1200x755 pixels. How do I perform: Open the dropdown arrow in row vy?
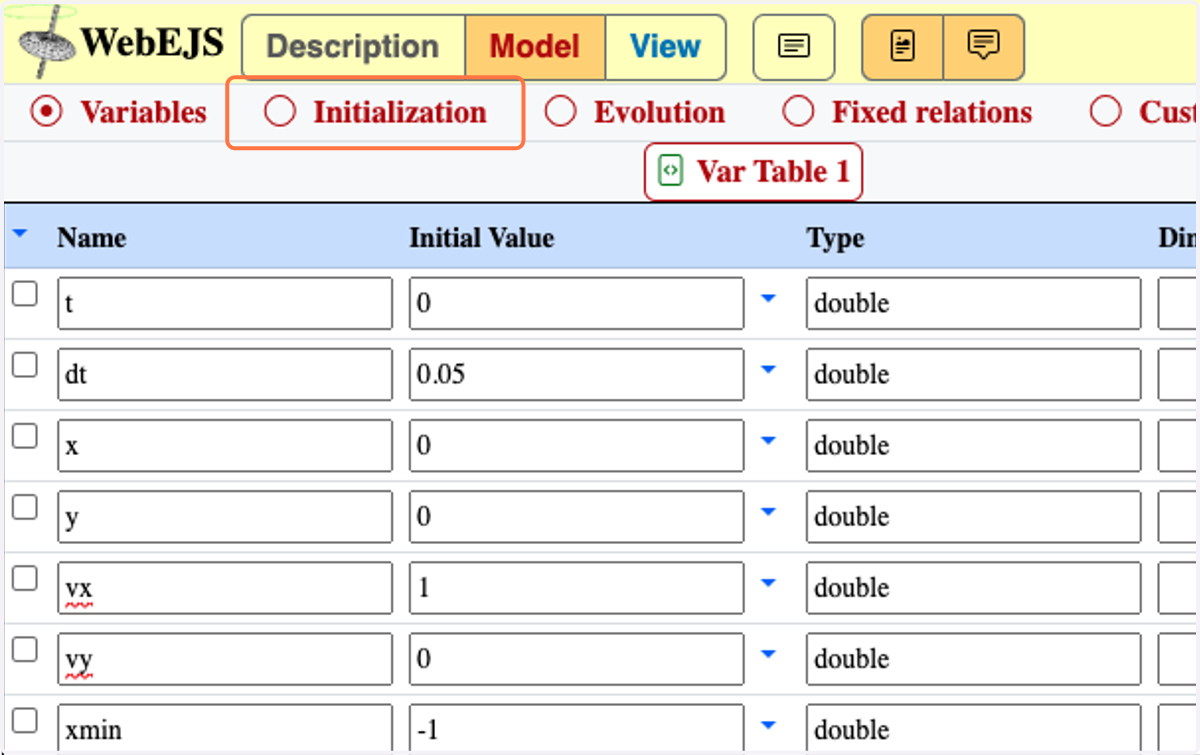768,654
